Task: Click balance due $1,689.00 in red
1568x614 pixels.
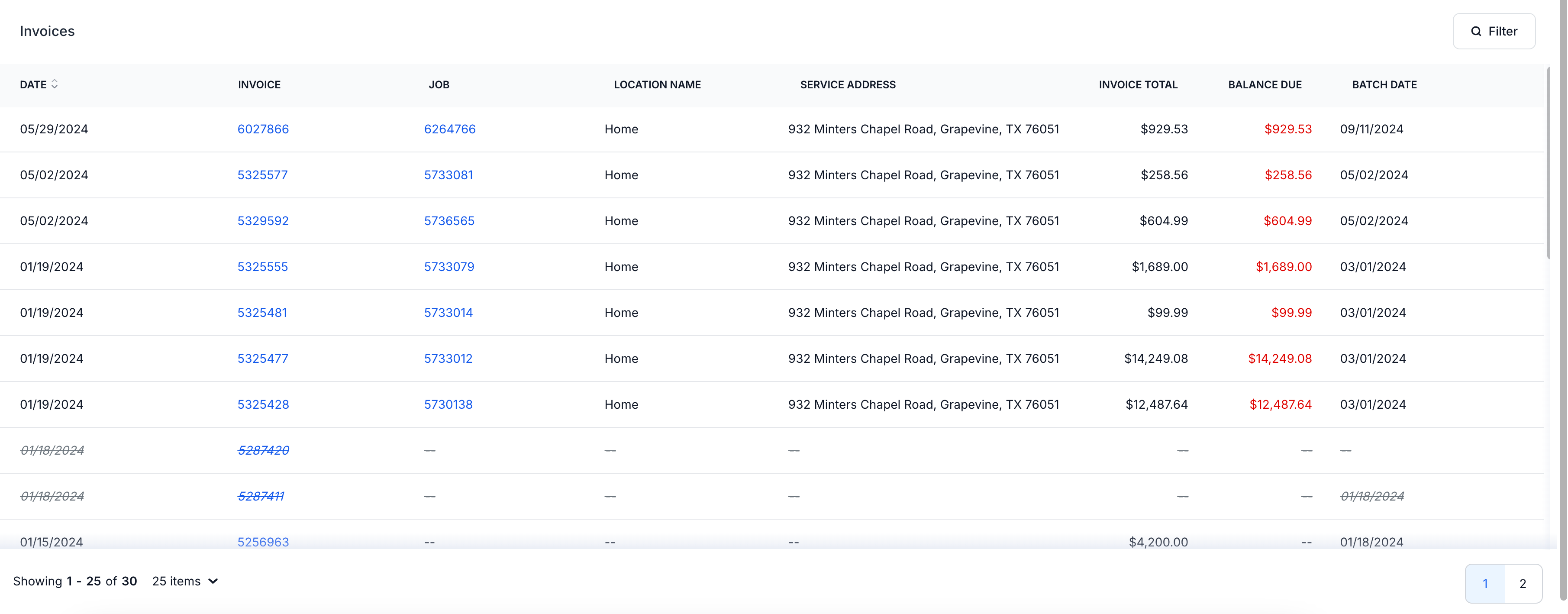Action: point(1284,267)
